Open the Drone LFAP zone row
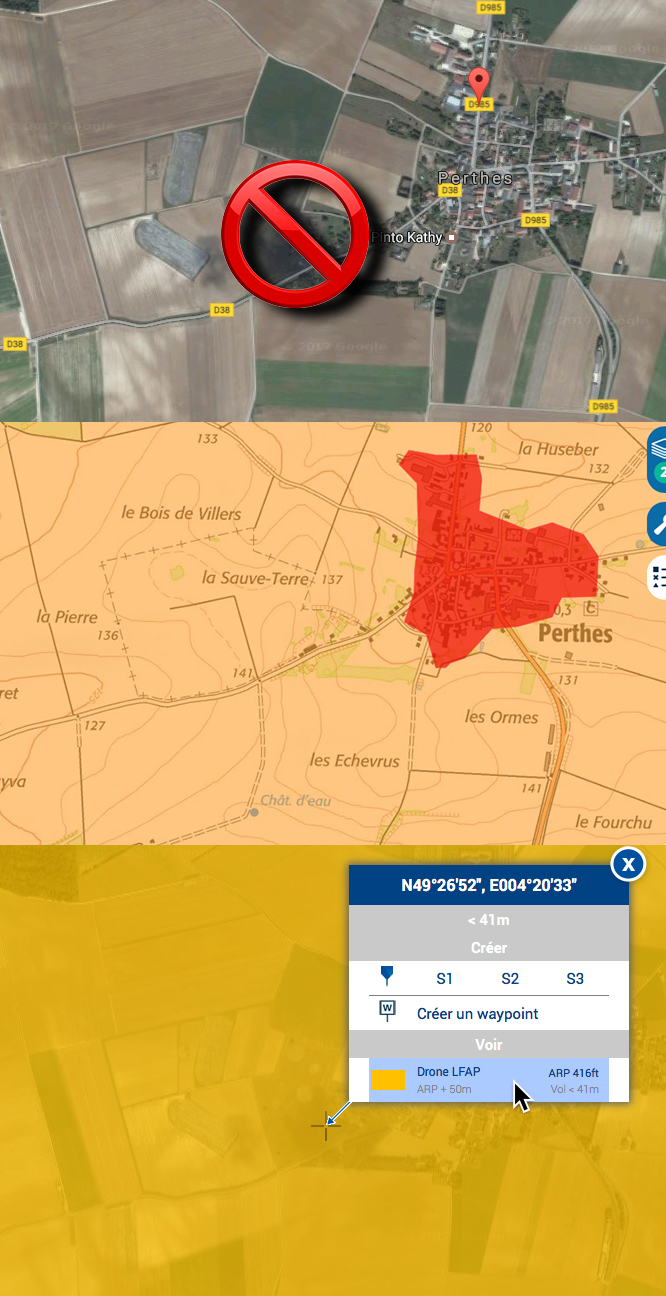The width and height of the screenshot is (666, 1296). point(489,1080)
